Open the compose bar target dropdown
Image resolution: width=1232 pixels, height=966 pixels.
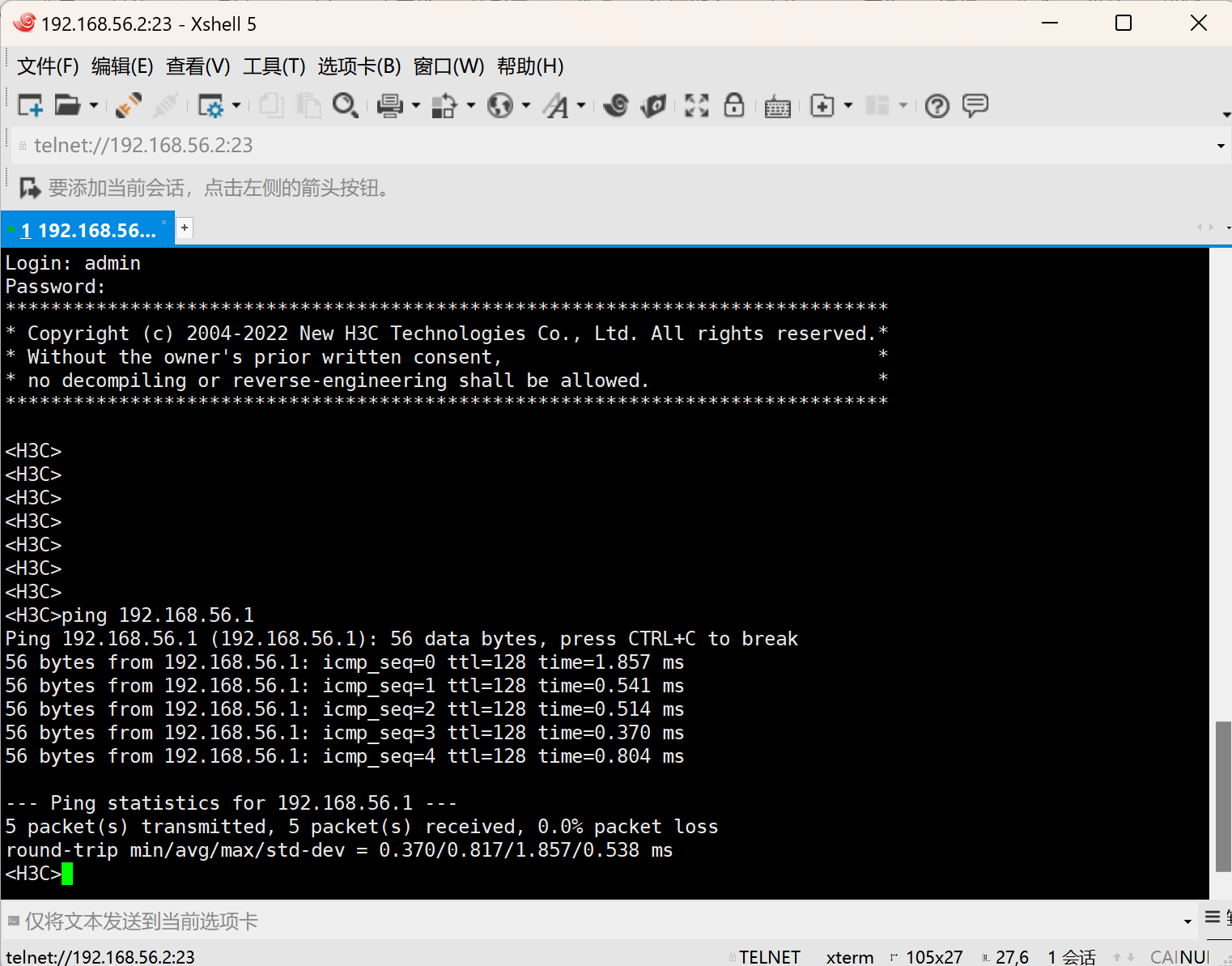[1187, 921]
